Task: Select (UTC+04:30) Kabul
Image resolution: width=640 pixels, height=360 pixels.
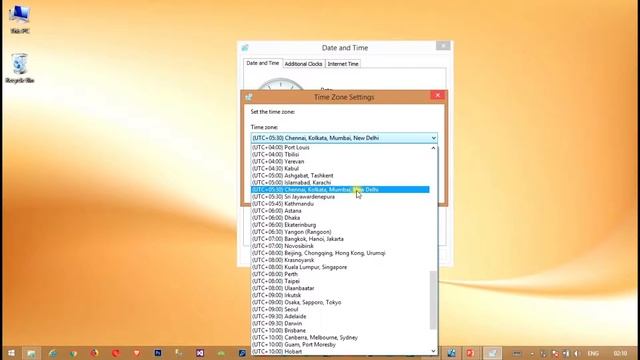Action: [x=340, y=168]
